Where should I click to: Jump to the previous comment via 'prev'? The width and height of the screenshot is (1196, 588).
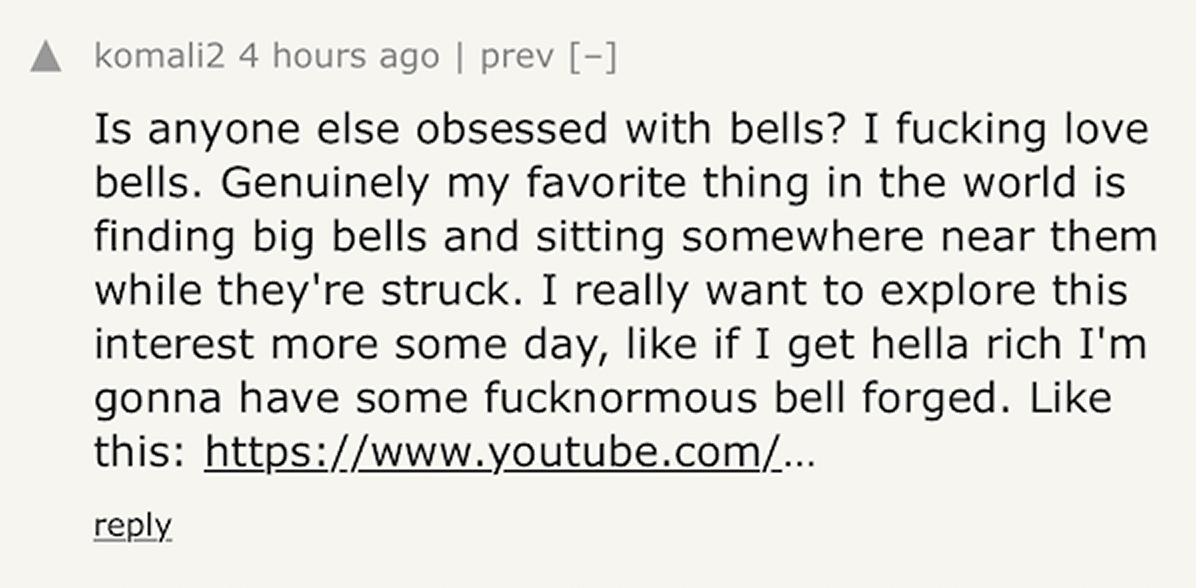coord(517,56)
